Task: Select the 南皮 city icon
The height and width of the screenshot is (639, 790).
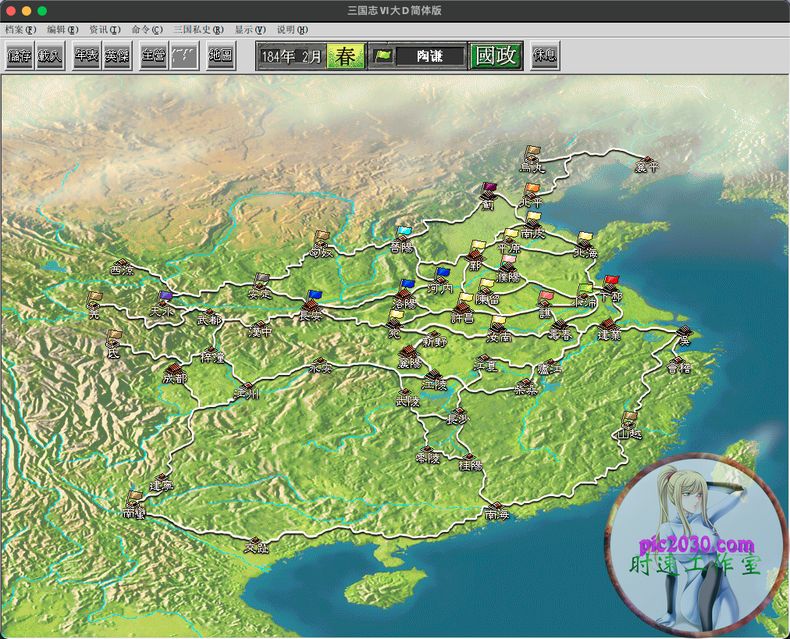Action: pos(533,226)
